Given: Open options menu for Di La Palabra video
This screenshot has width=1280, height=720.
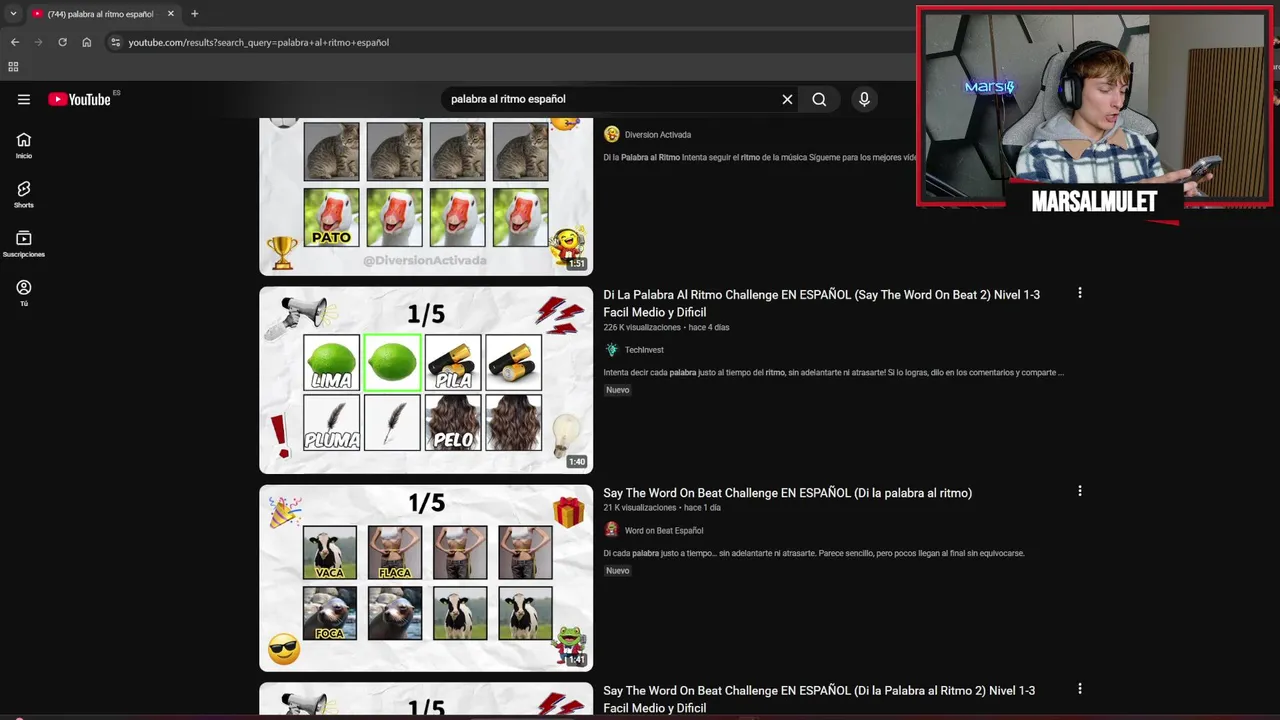Looking at the screenshot, I should tap(1079, 293).
